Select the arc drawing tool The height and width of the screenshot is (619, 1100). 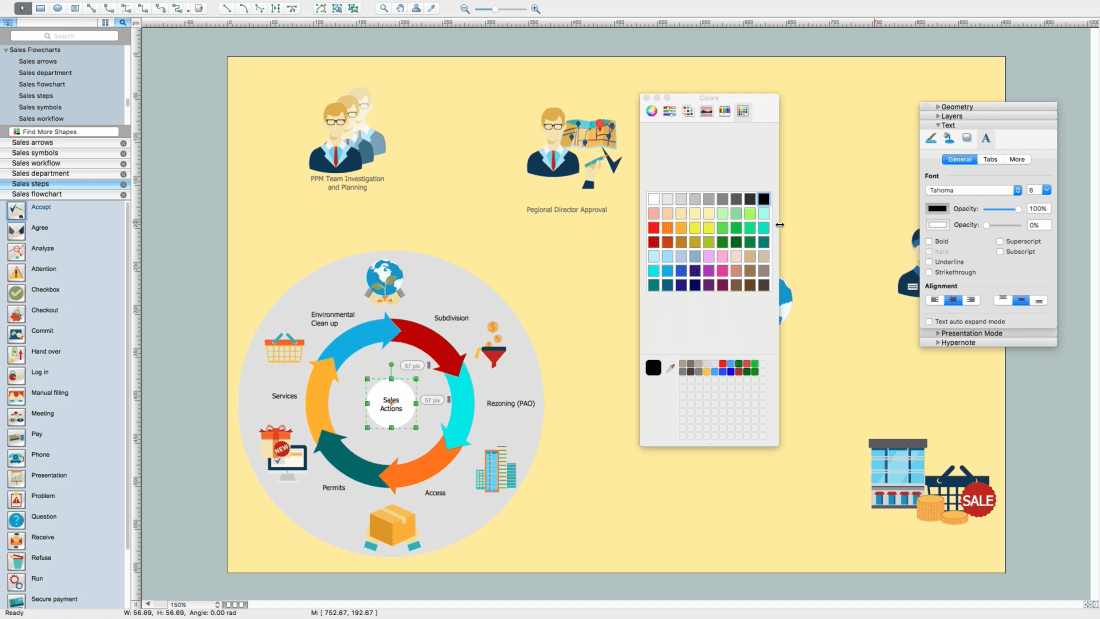click(x=243, y=8)
